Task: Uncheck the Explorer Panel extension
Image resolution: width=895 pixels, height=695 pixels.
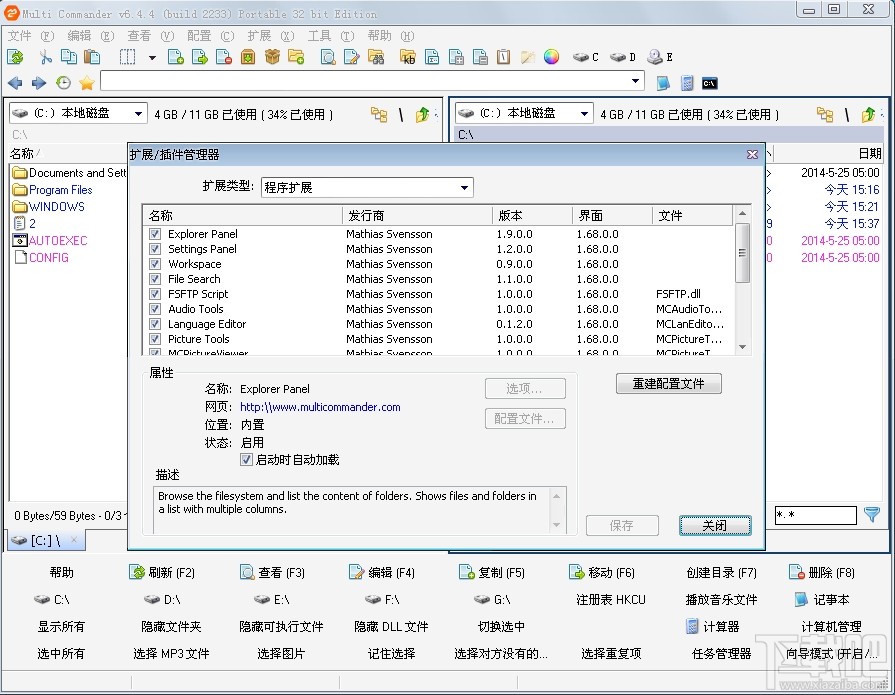Action: coord(155,234)
